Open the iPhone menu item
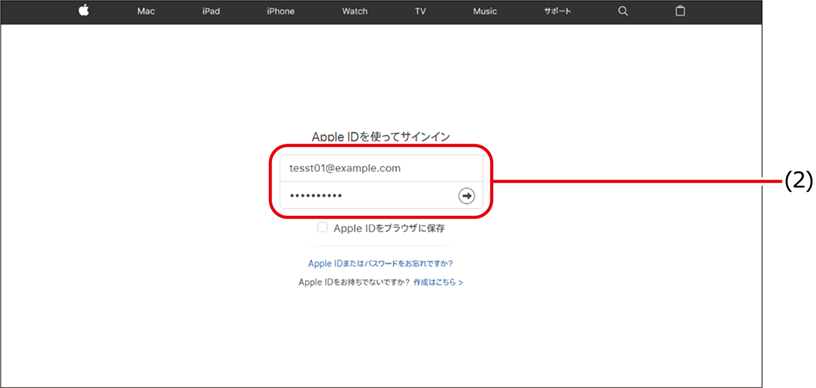 click(280, 11)
